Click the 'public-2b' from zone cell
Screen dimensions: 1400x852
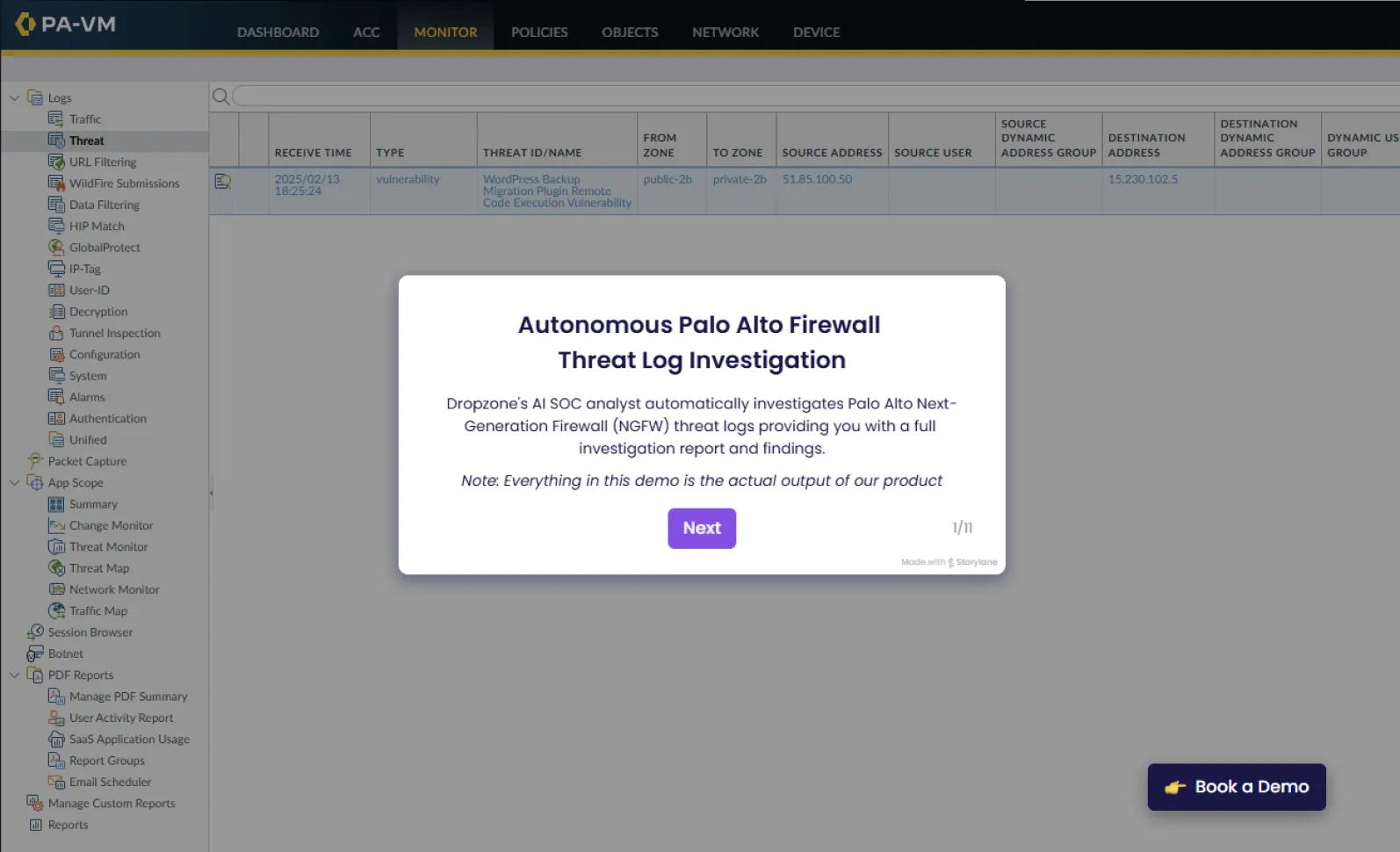(x=668, y=179)
